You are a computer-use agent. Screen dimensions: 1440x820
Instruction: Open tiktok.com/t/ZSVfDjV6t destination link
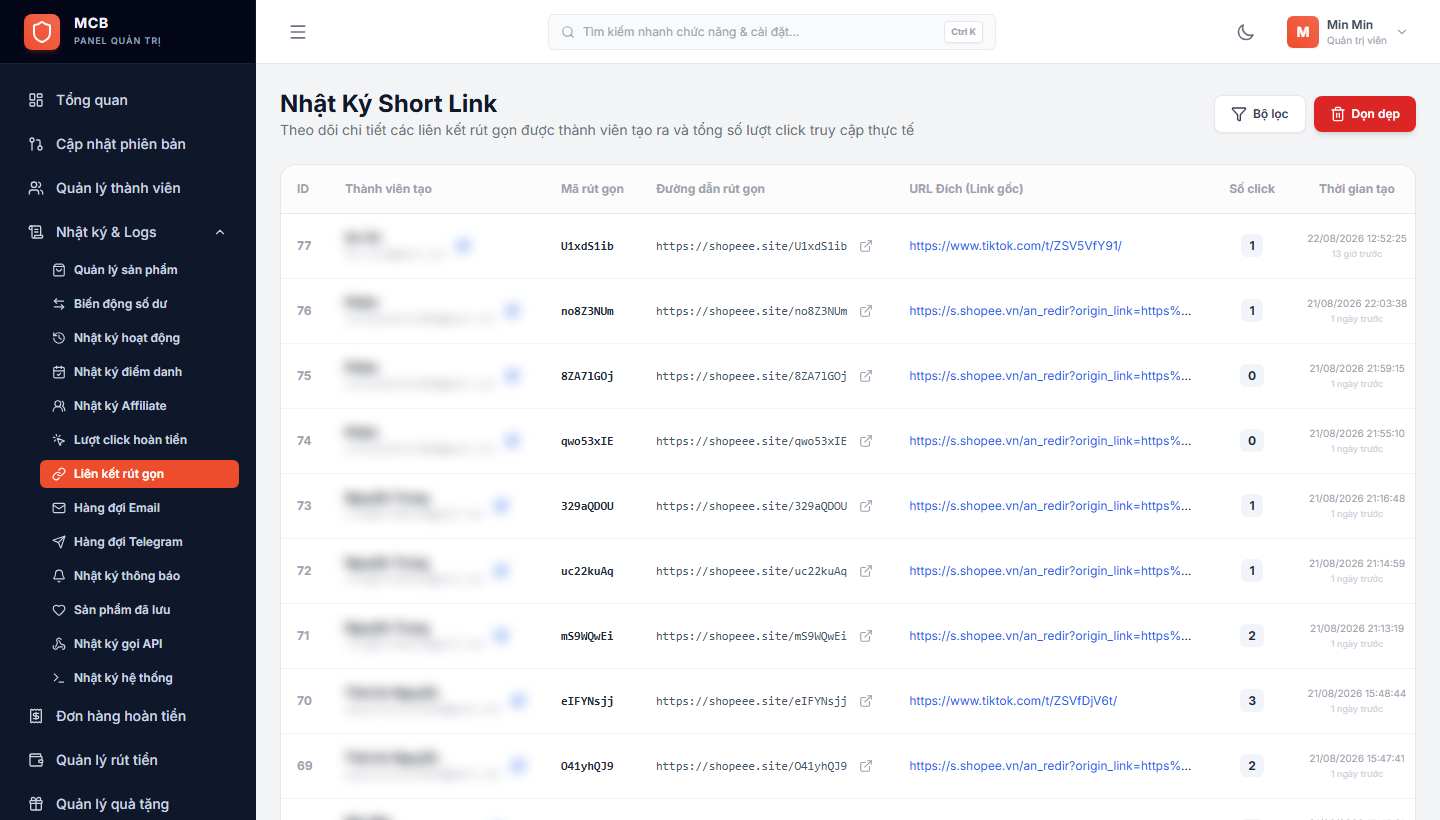pyautogui.click(x=1013, y=701)
